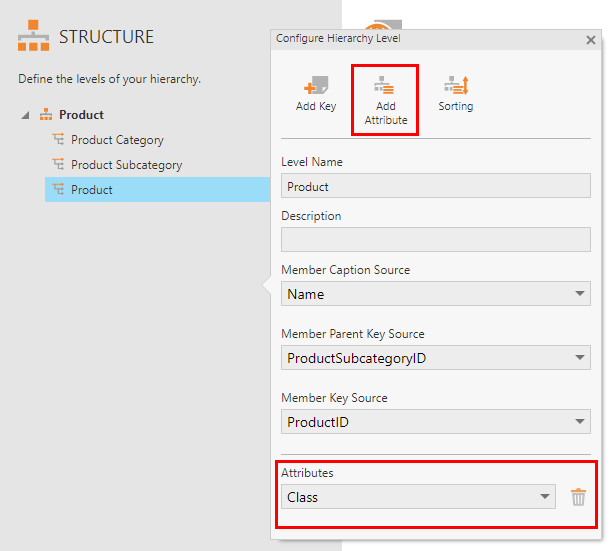Click the Add Key icon
This screenshot has width=615, height=551.
(316, 87)
